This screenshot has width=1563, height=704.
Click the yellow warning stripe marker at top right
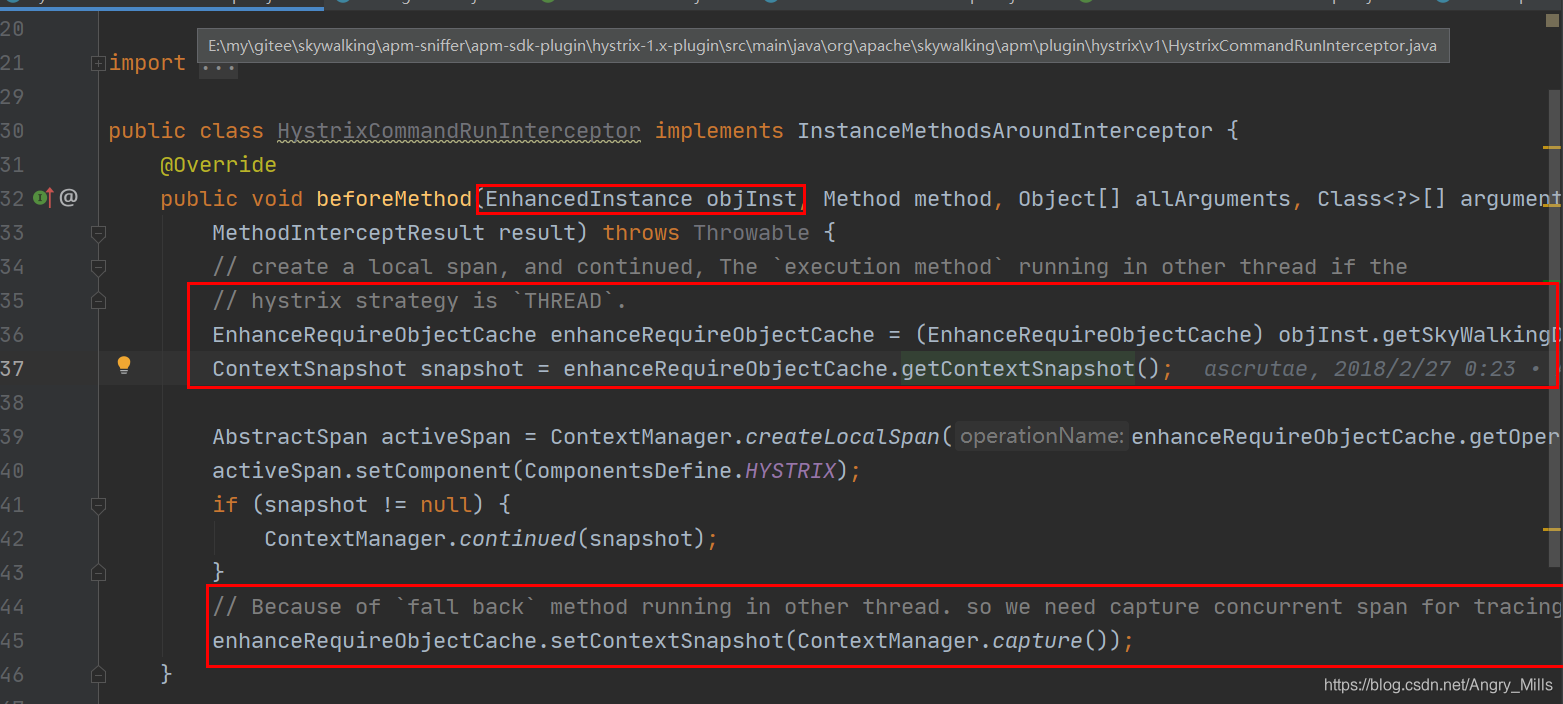[1552, 147]
